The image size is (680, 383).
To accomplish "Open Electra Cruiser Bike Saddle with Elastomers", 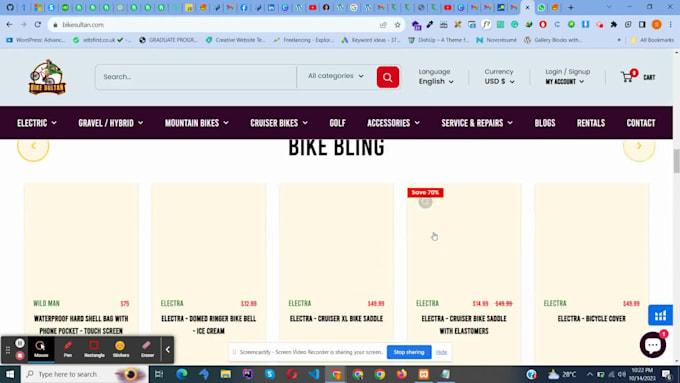I will [x=464, y=324].
